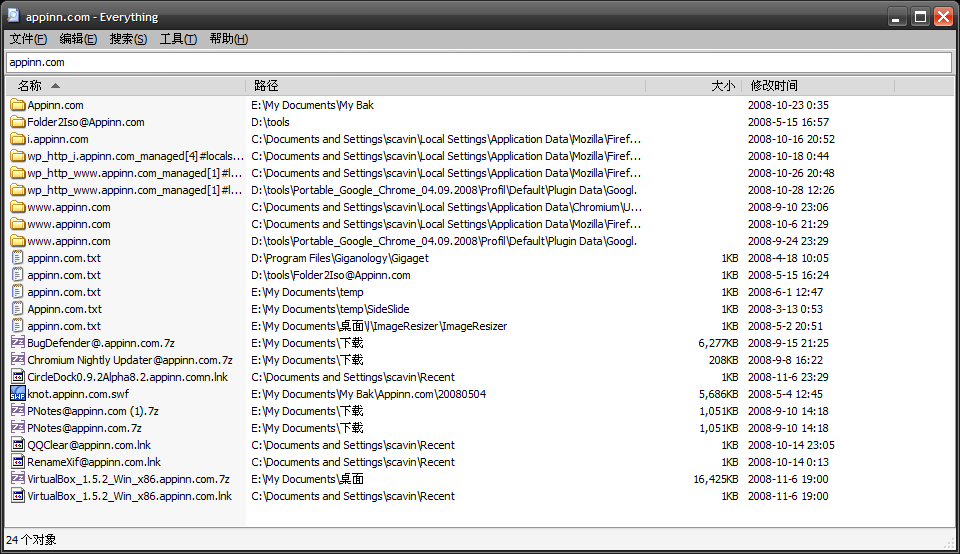Open the 文件(F) menu
Image resolution: width=960 pixels, height=554 pixels.
[x=28, y=39]
